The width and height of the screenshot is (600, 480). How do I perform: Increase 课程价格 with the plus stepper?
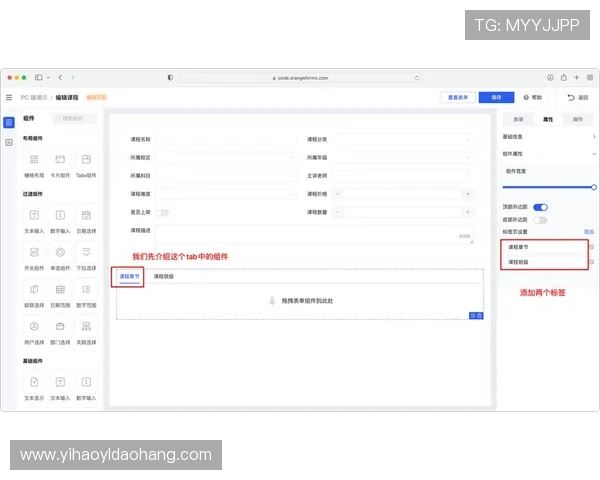click(468, 194)
